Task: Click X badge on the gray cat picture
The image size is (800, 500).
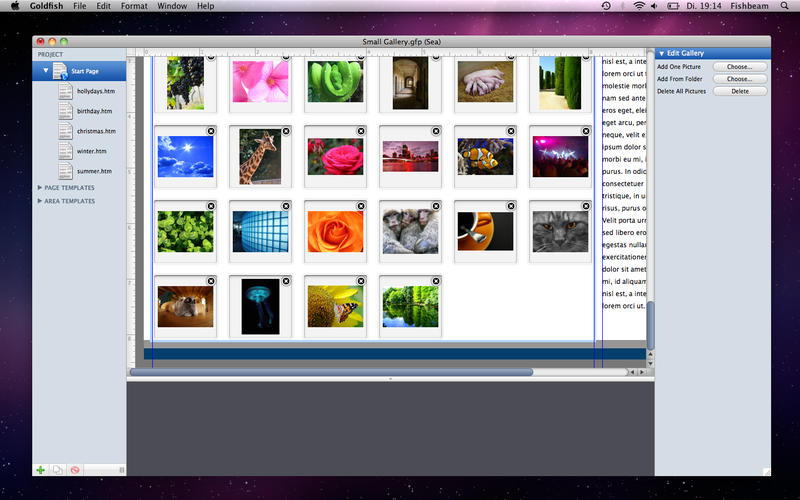Action: pyautogui.click(x=586, y=206)
